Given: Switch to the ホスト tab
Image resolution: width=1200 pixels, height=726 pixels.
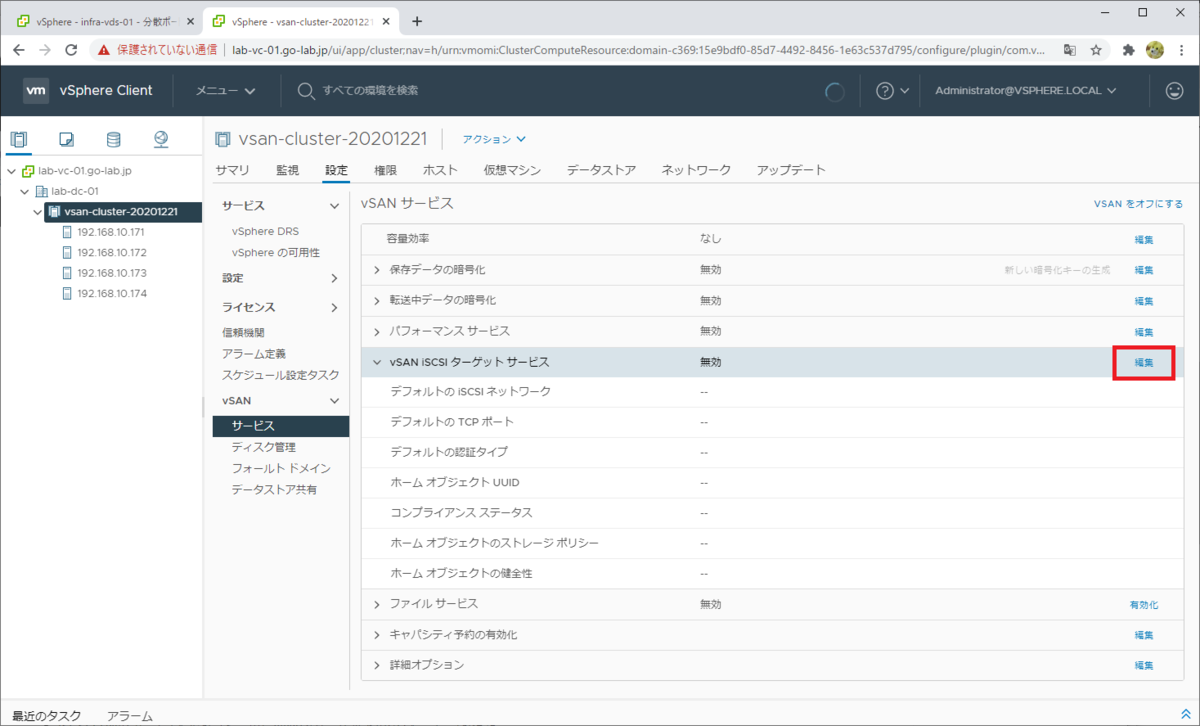Looking at the screenshot, I should pos(440,170).
